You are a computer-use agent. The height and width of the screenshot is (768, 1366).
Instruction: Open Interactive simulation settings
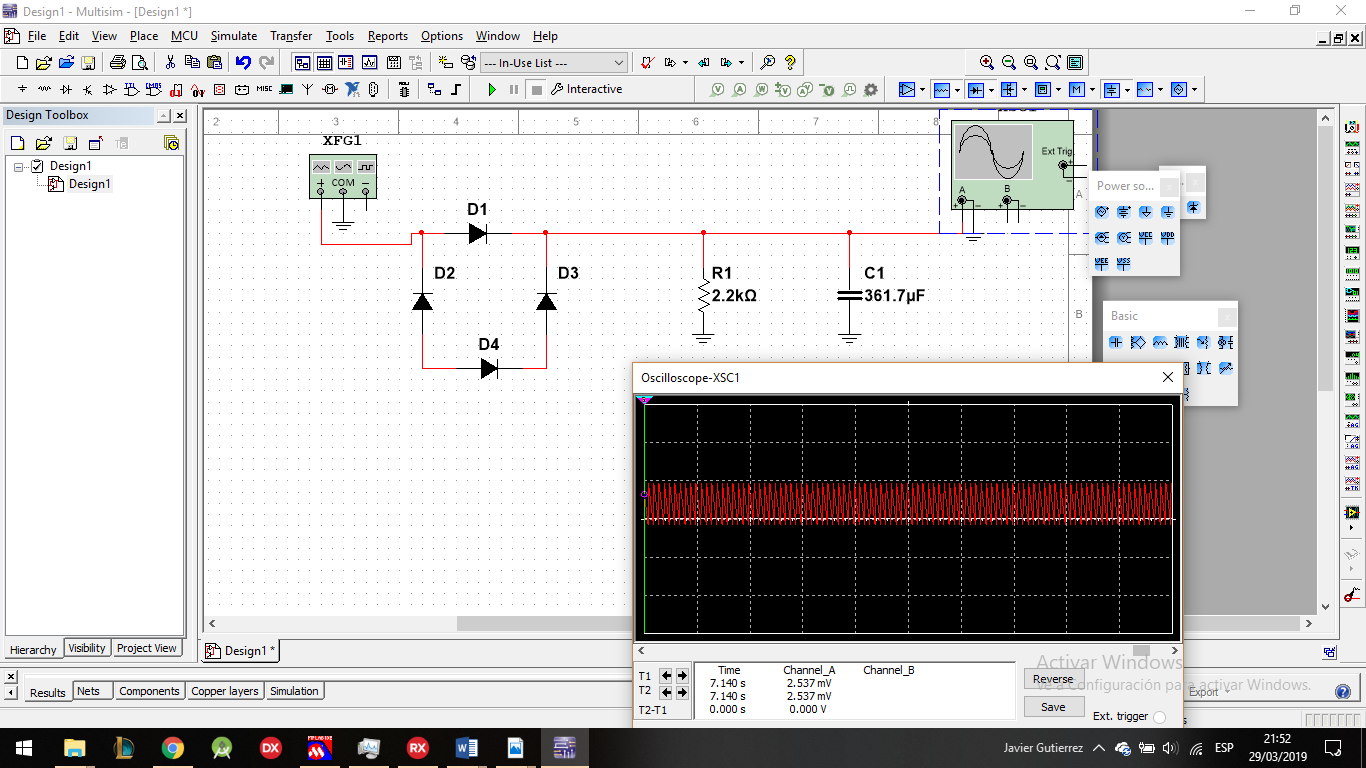click(x=586, y=89)
